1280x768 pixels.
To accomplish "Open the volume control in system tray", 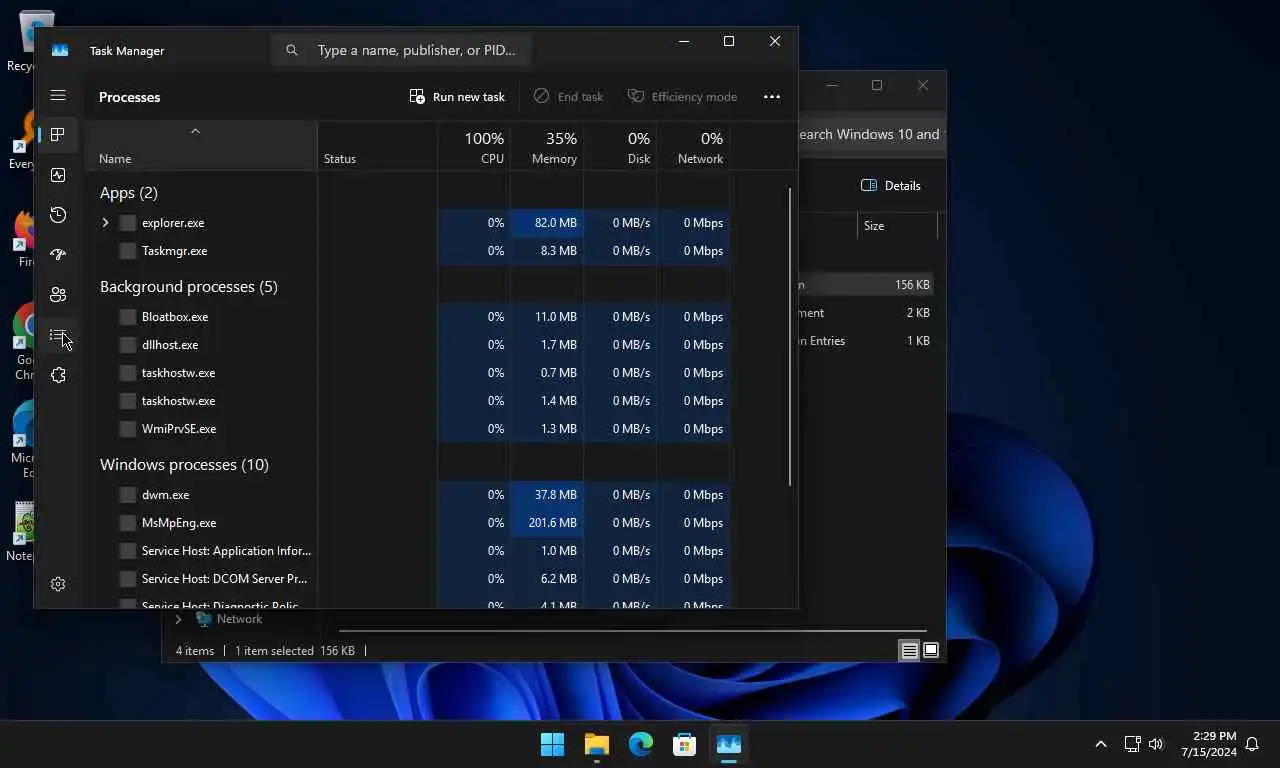I will pos(1156,744).
